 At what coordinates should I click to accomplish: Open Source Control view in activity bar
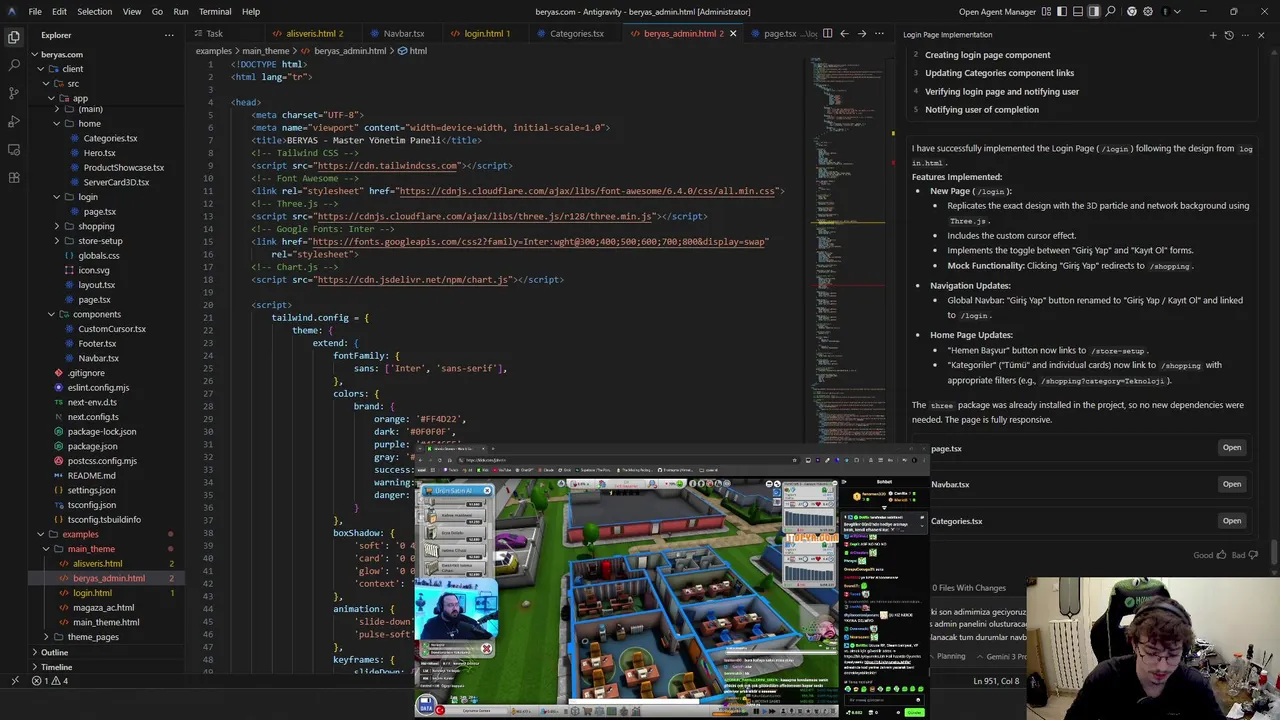(x=14, y=93)
